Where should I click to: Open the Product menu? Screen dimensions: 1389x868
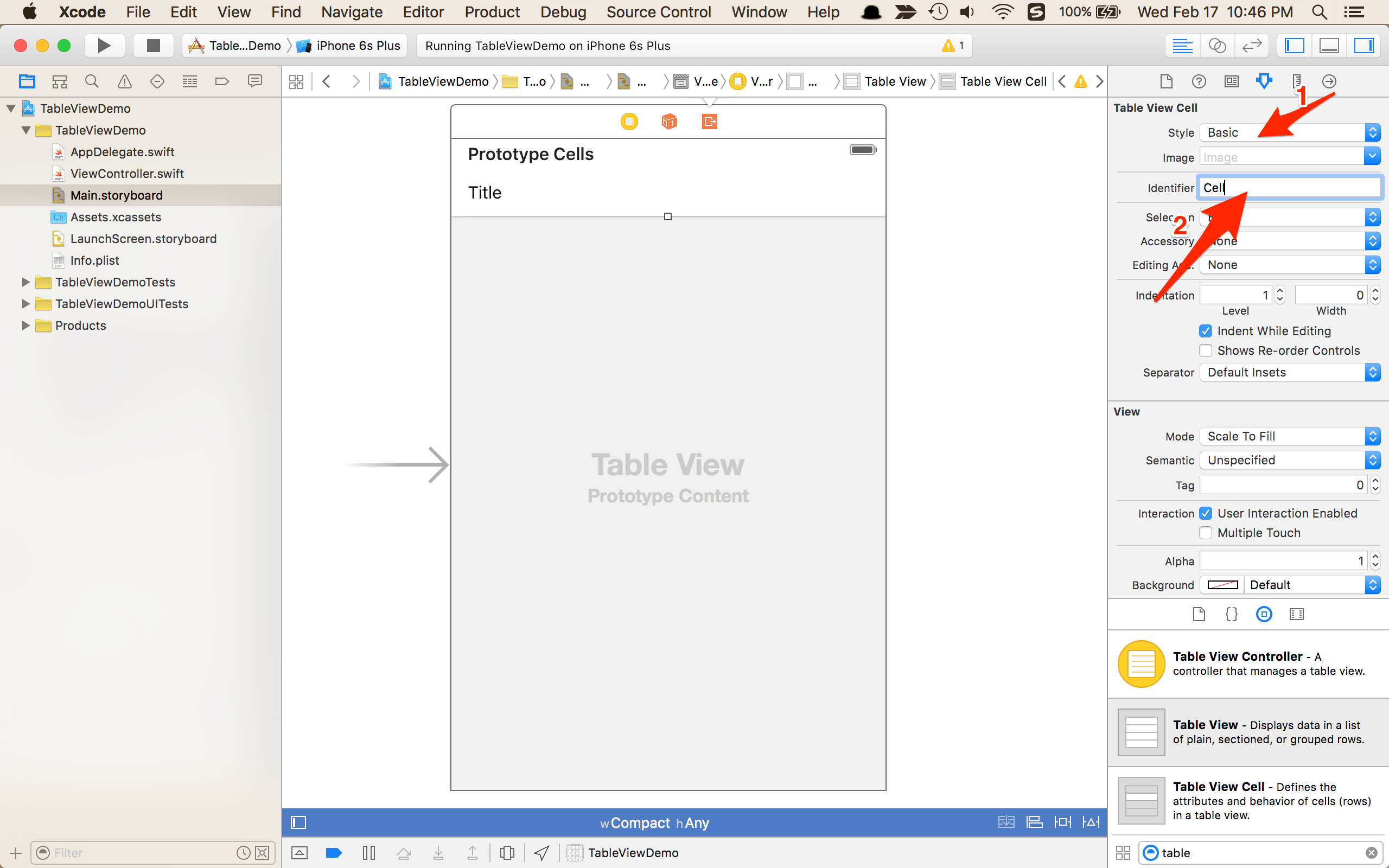point(492,12)
